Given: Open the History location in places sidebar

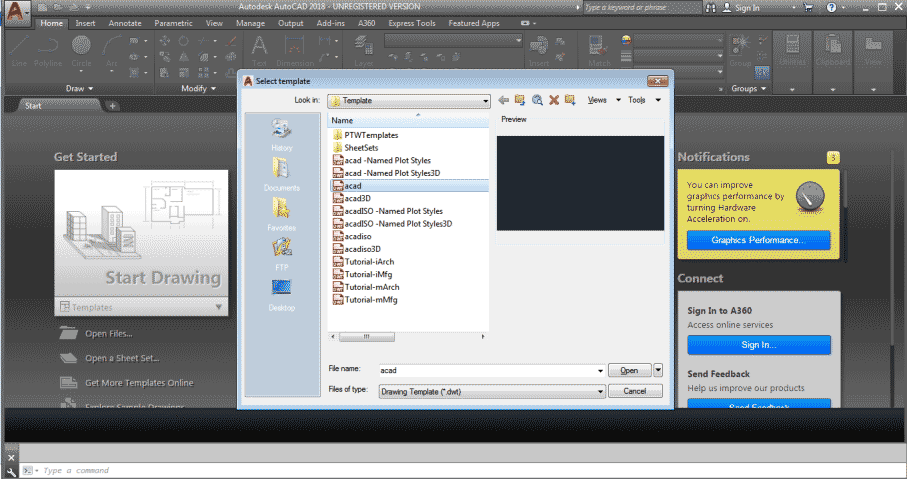Looking at the screenshot, I should click(x=281, y=134).
